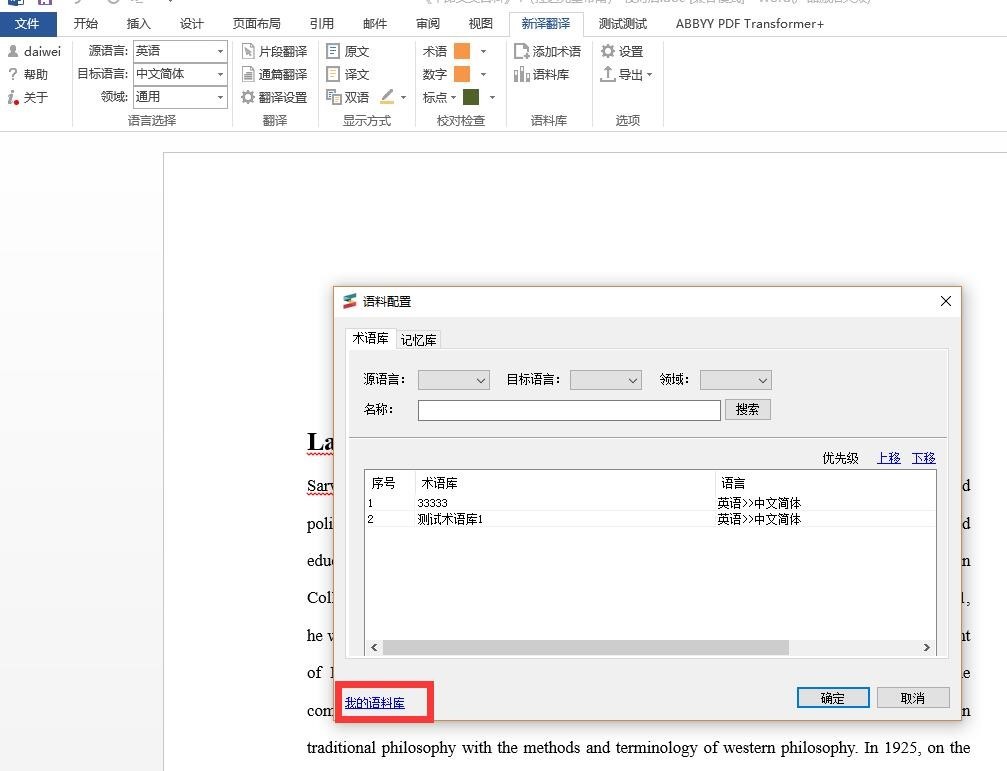Select the 术语库 tab in dialog
The width and height of the screenshot is (1007, 771).
[371, 338]
